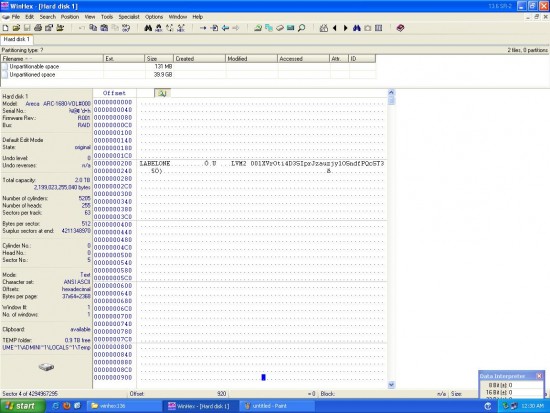Screen dimensions: 550x413
Task: Click the Open Folder toolbar icon
Action: click(60, 28)
